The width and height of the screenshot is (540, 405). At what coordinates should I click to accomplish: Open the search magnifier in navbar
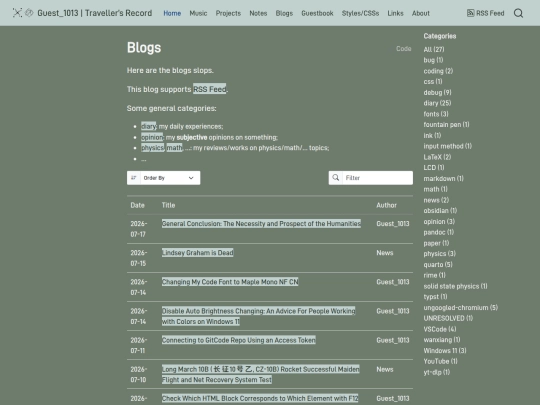tap(518, 13)
